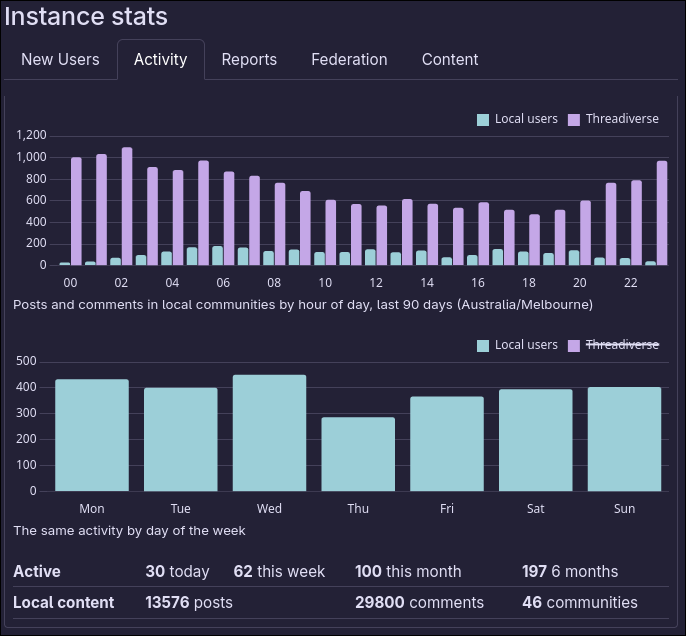Click the Wed bar in weekday chart
Image resolution: width=686 pixels, height=636 pixels.
point(270,433)
